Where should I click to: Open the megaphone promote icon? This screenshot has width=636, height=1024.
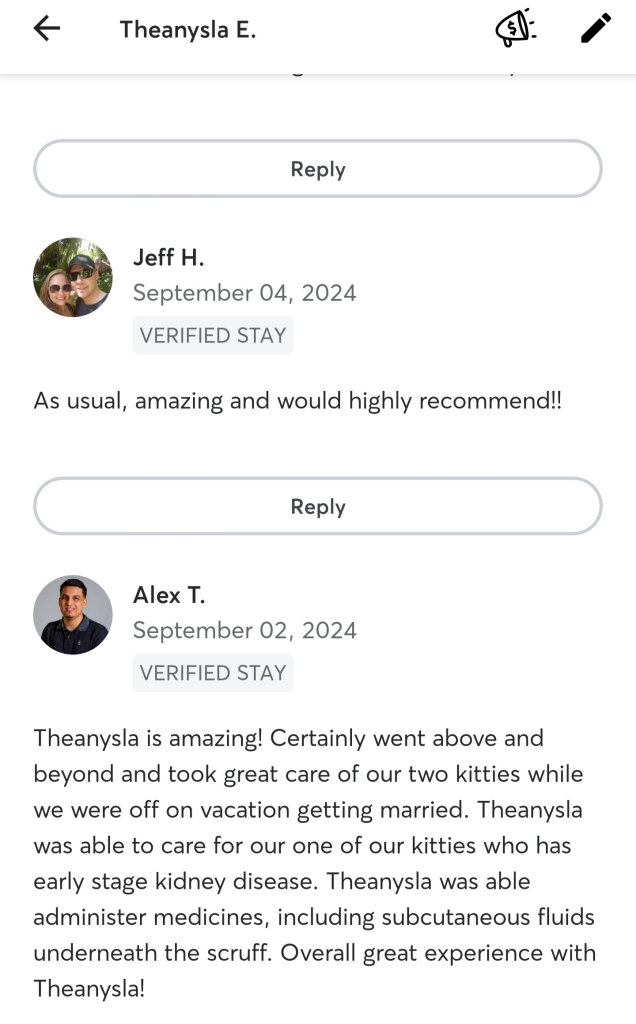click(515, 29)
